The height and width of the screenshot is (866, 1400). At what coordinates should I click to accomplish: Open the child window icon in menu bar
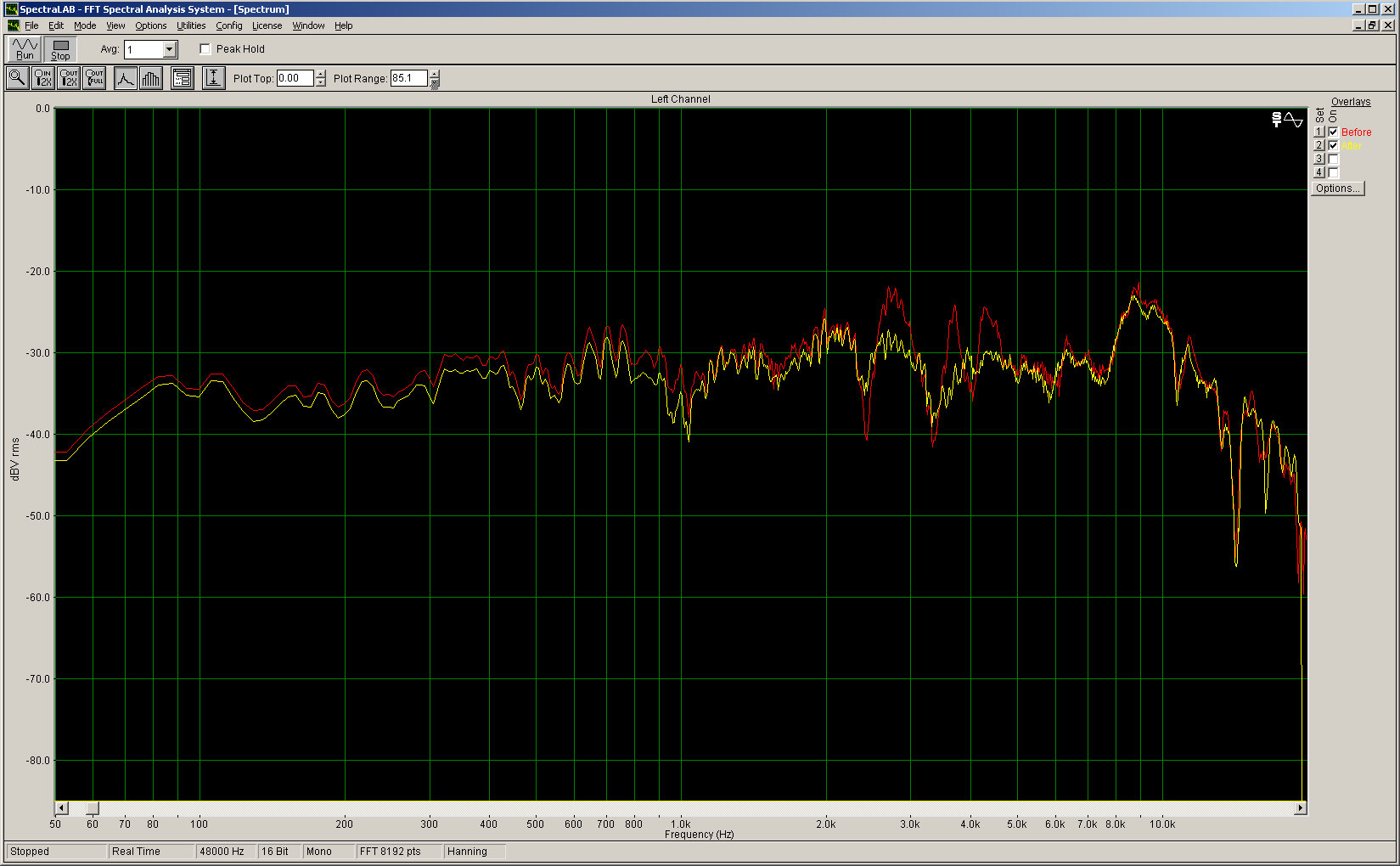13,25
